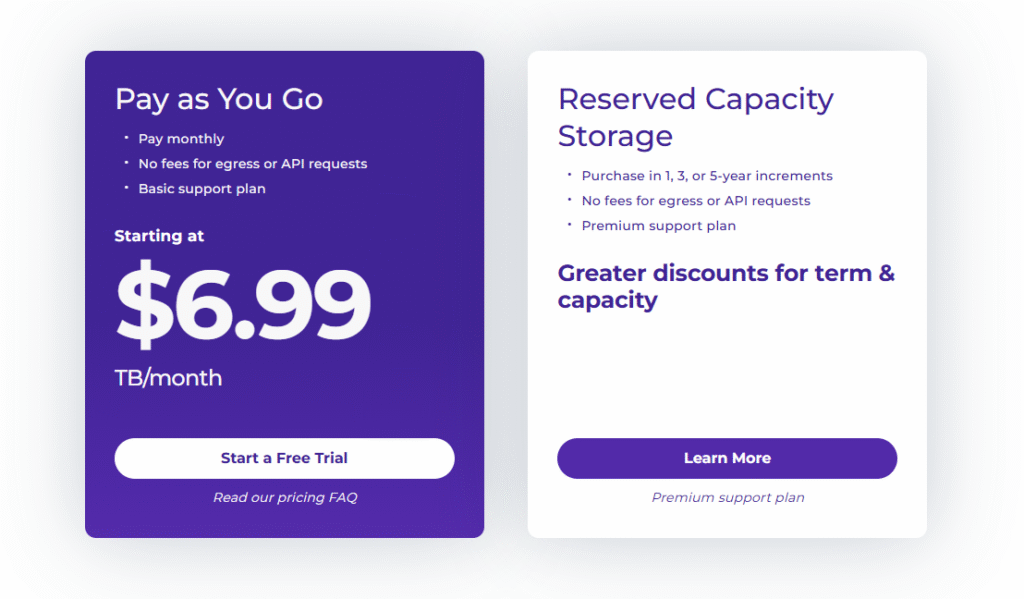Click the $6.99 price text
This screenshot has width=1024, height=599.
pyautogui.click(x=243, y=306)
